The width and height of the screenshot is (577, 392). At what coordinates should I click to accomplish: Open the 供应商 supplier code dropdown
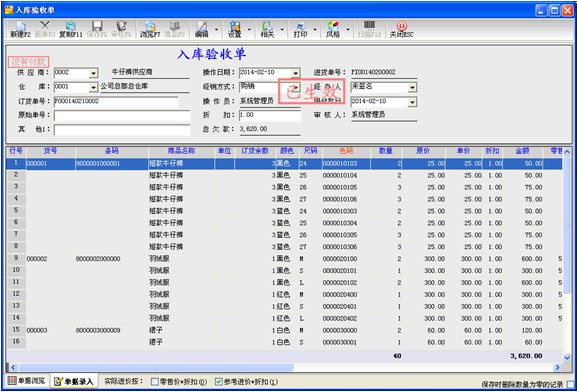pos(93,73)
